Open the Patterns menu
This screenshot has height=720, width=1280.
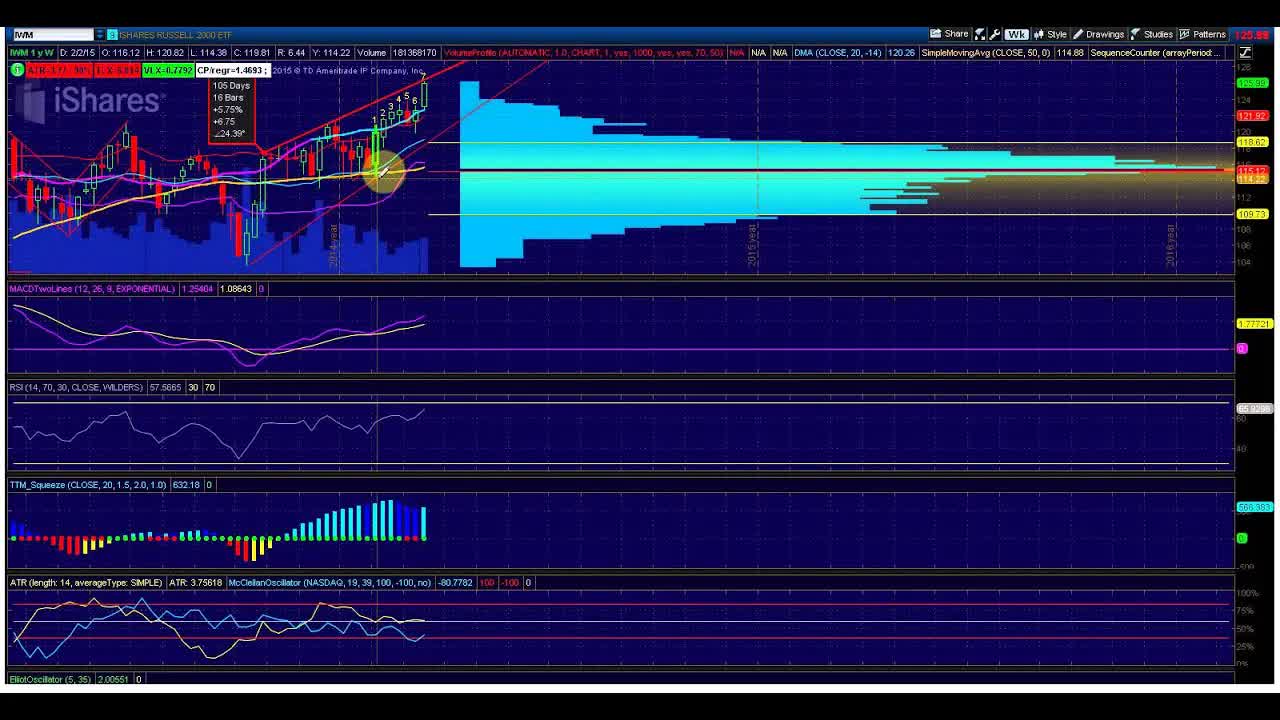(x=1203, y=34)
